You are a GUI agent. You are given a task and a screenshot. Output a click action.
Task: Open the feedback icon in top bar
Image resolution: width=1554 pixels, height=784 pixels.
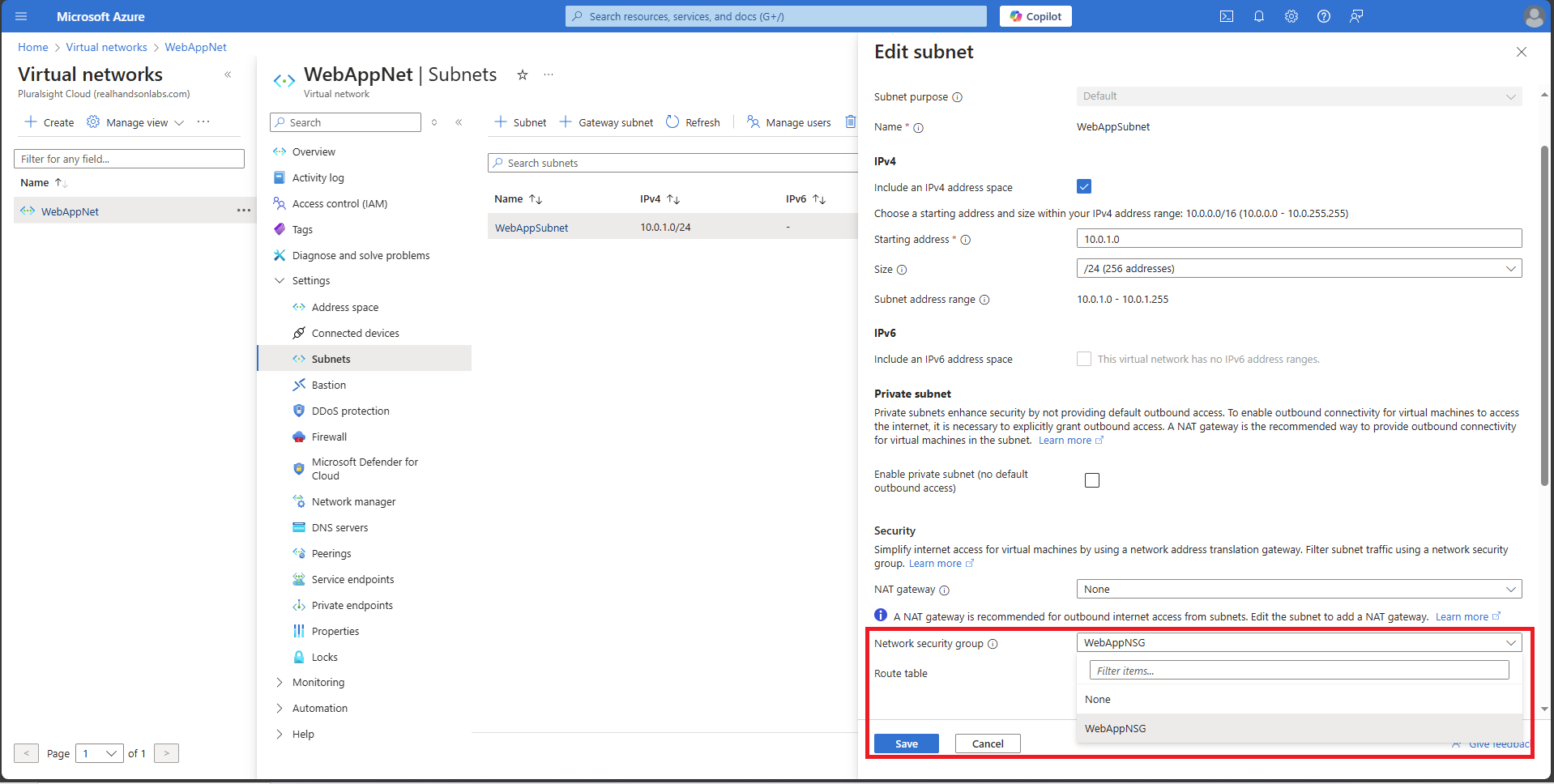pyautogui.click(x=1356, y=16)
